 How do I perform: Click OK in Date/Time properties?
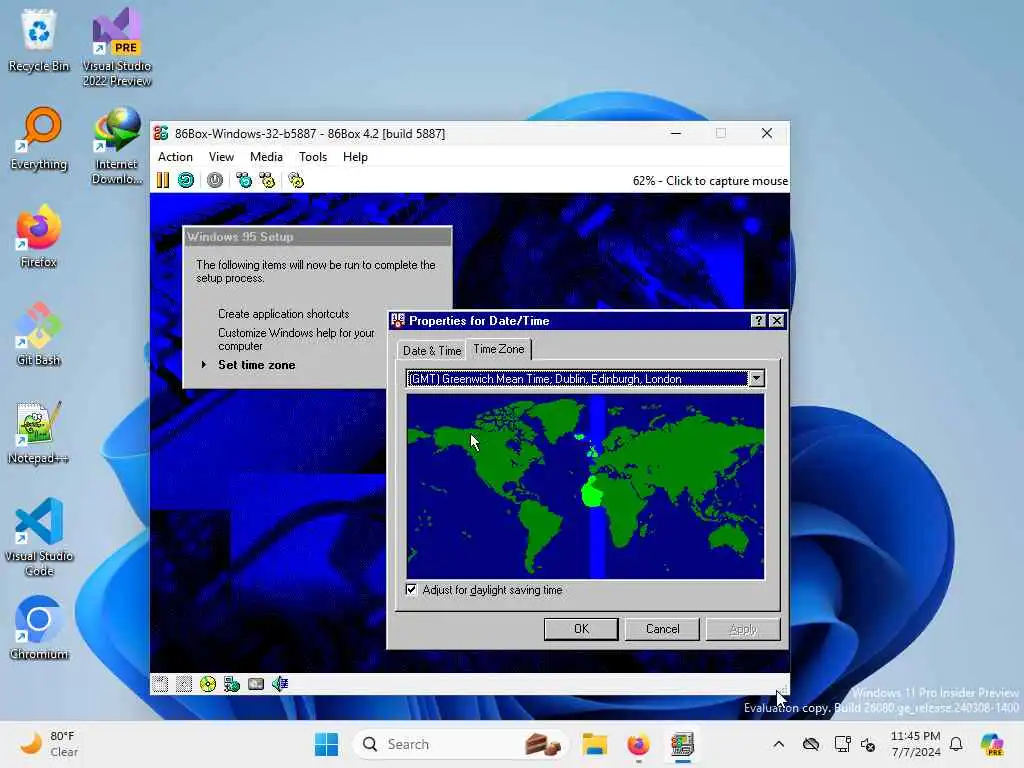[581, 629]
